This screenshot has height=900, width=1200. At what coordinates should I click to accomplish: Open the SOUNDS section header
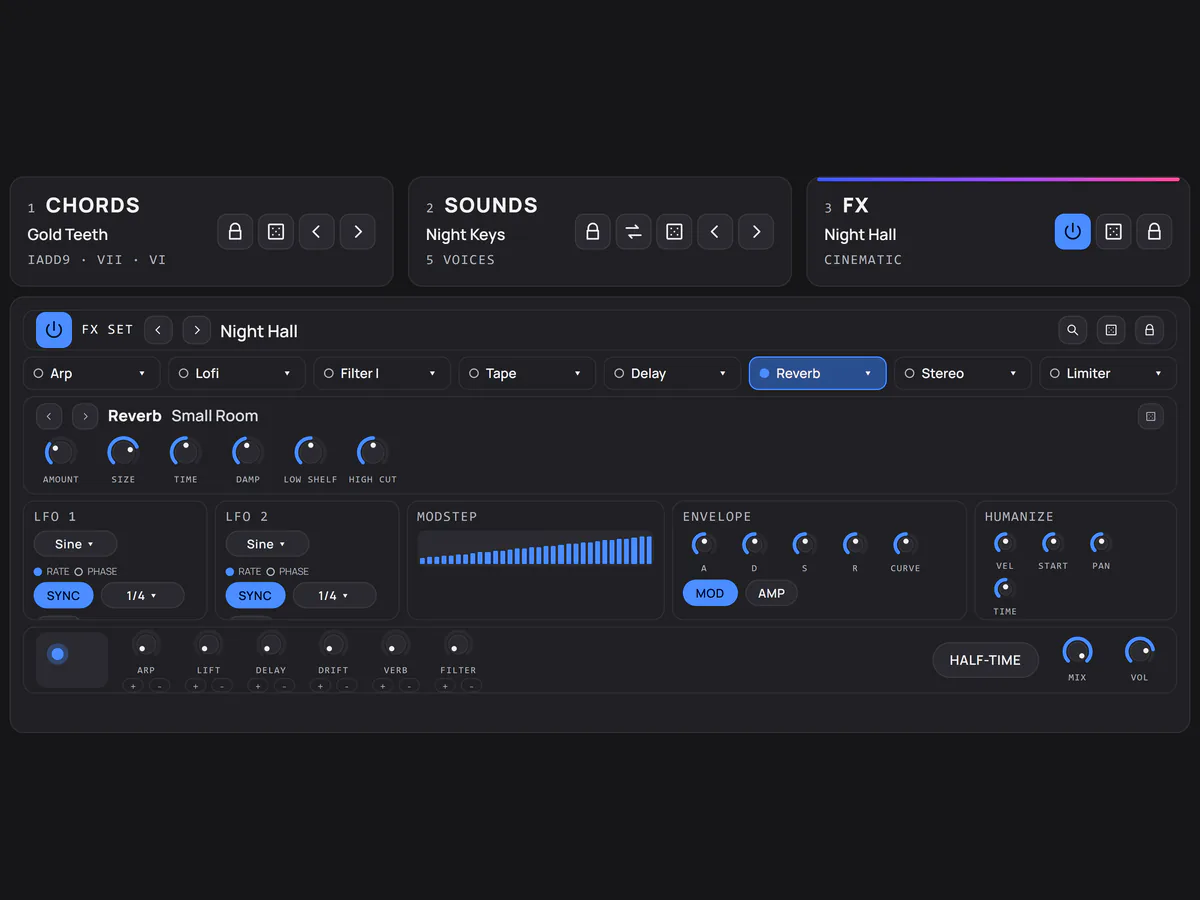pos(491,205)
